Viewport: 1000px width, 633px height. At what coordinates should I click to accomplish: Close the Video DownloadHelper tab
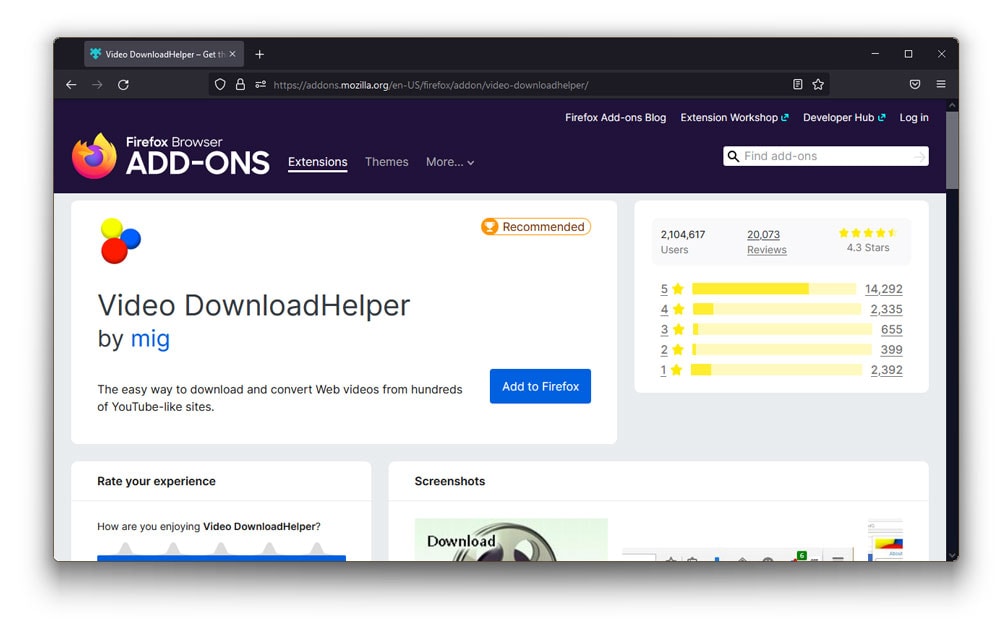[x=232, y=54]
